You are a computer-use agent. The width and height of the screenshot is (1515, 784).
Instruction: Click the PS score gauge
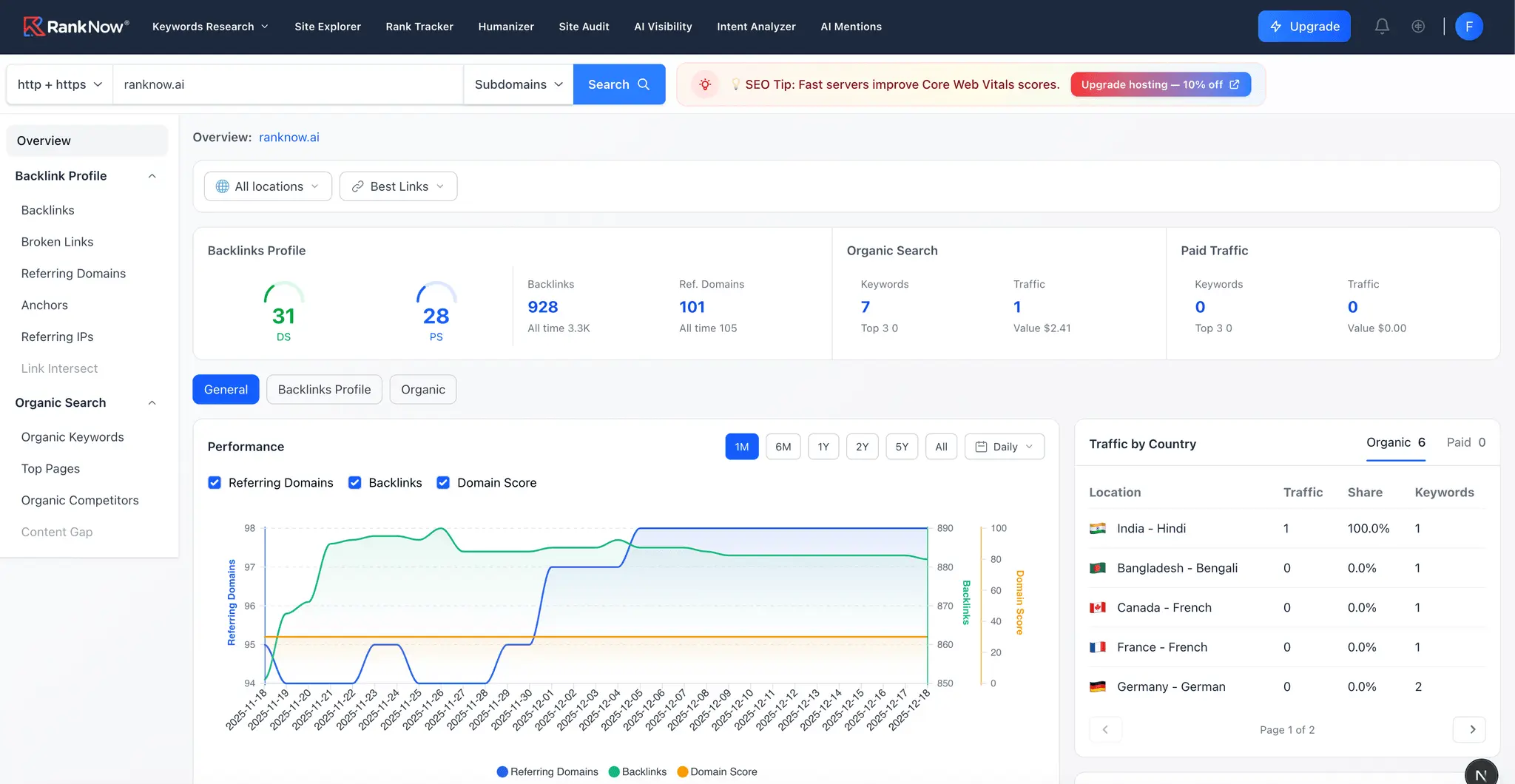(x=436, y=311)
